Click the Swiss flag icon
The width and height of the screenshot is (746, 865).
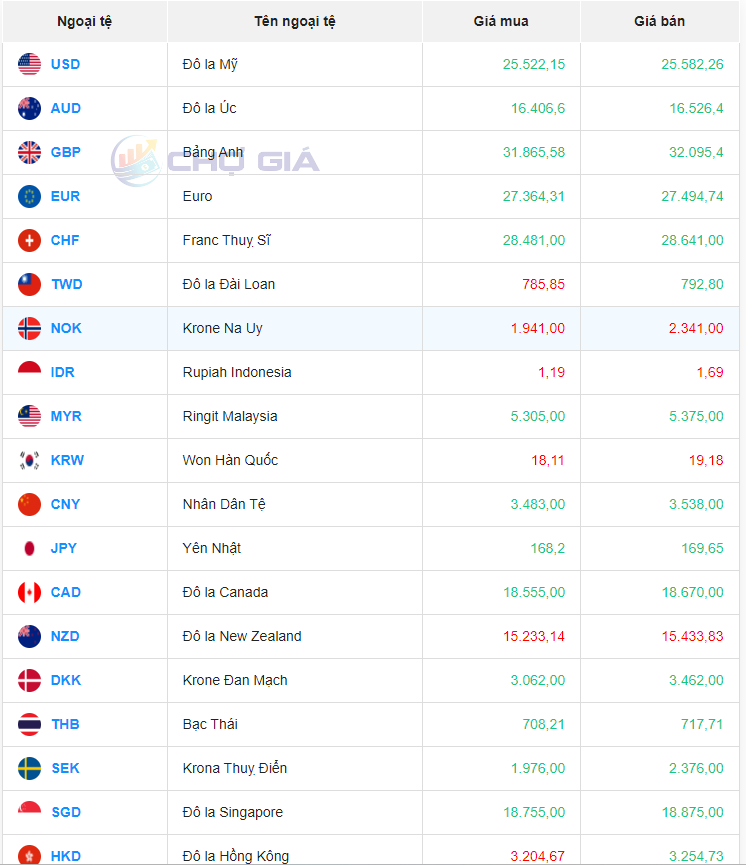point(29,240)
